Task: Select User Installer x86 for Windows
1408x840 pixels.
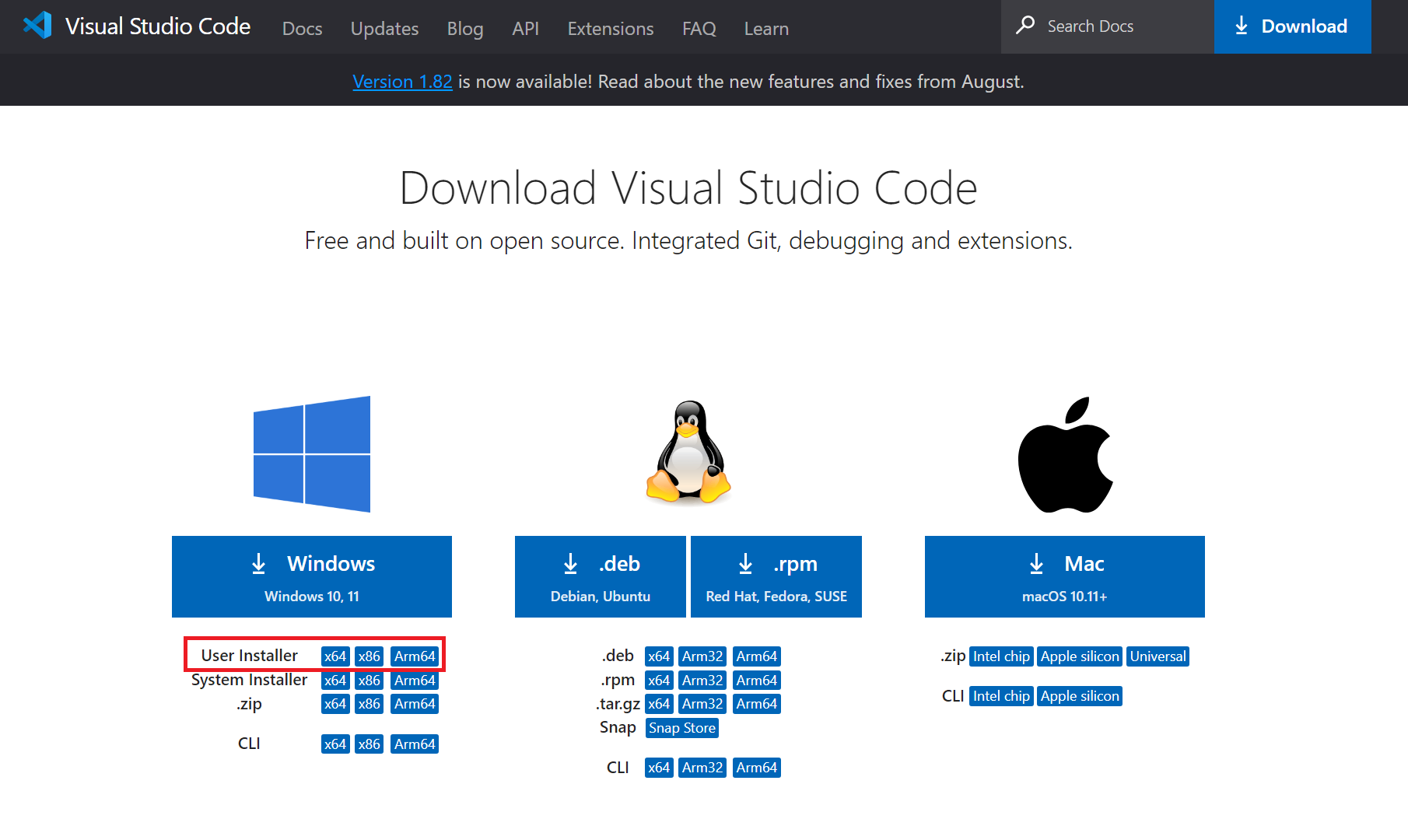Action: click(369, 656)
